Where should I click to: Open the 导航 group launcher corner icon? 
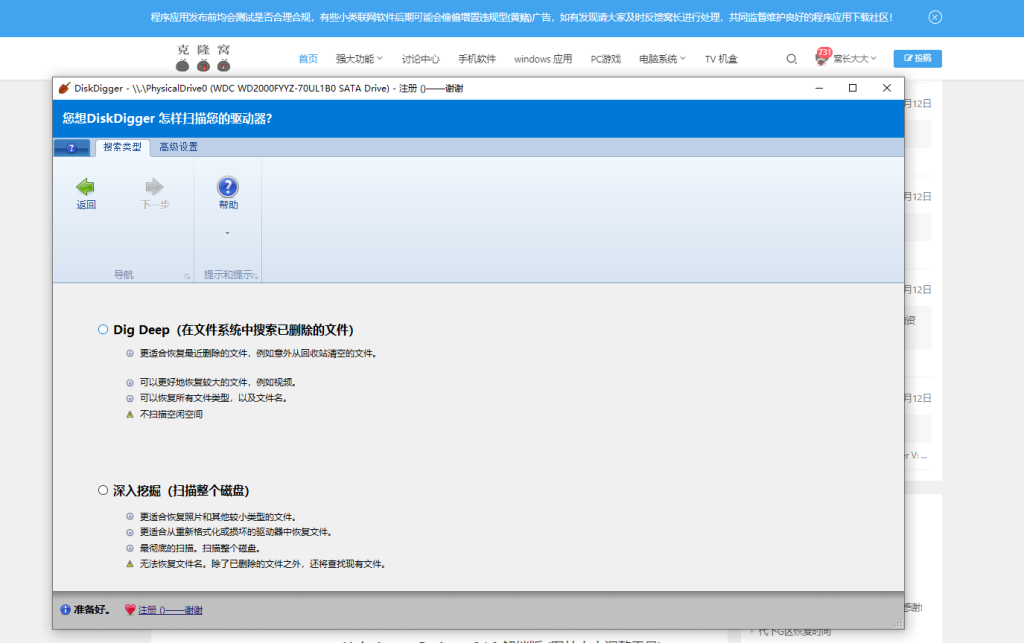tap(187, 276)
